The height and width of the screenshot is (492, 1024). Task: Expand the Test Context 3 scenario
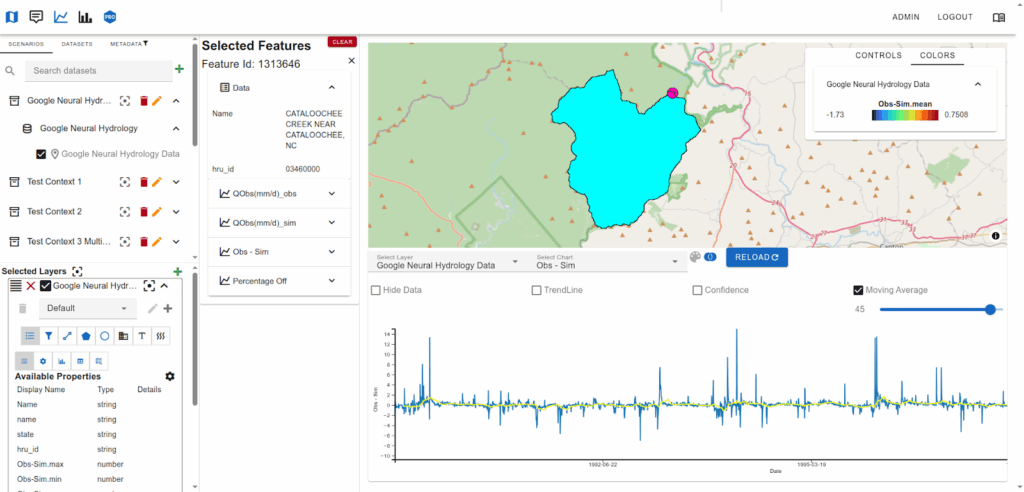click(x=176, y=241)
